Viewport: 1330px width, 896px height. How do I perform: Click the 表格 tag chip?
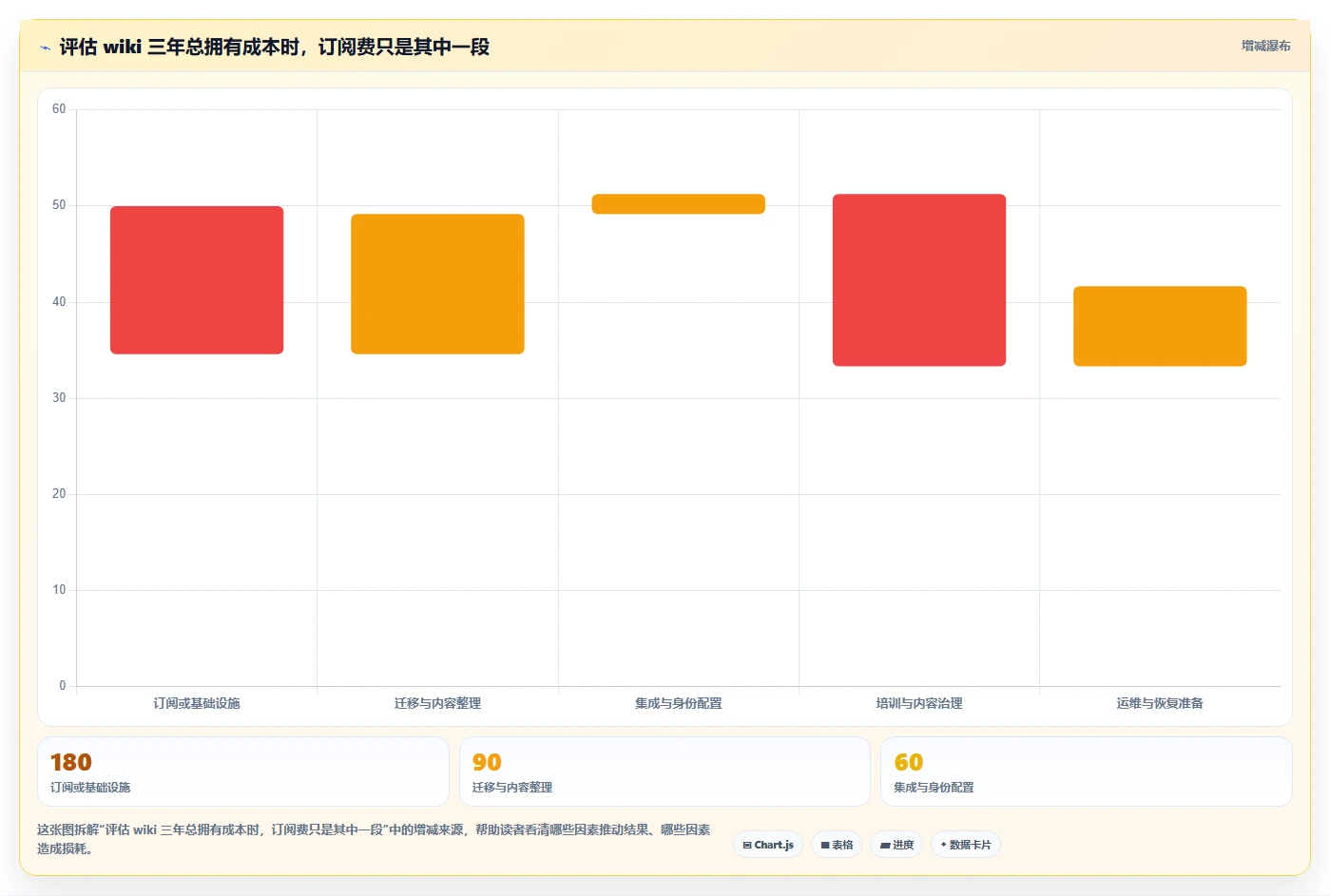coord(837,845)
